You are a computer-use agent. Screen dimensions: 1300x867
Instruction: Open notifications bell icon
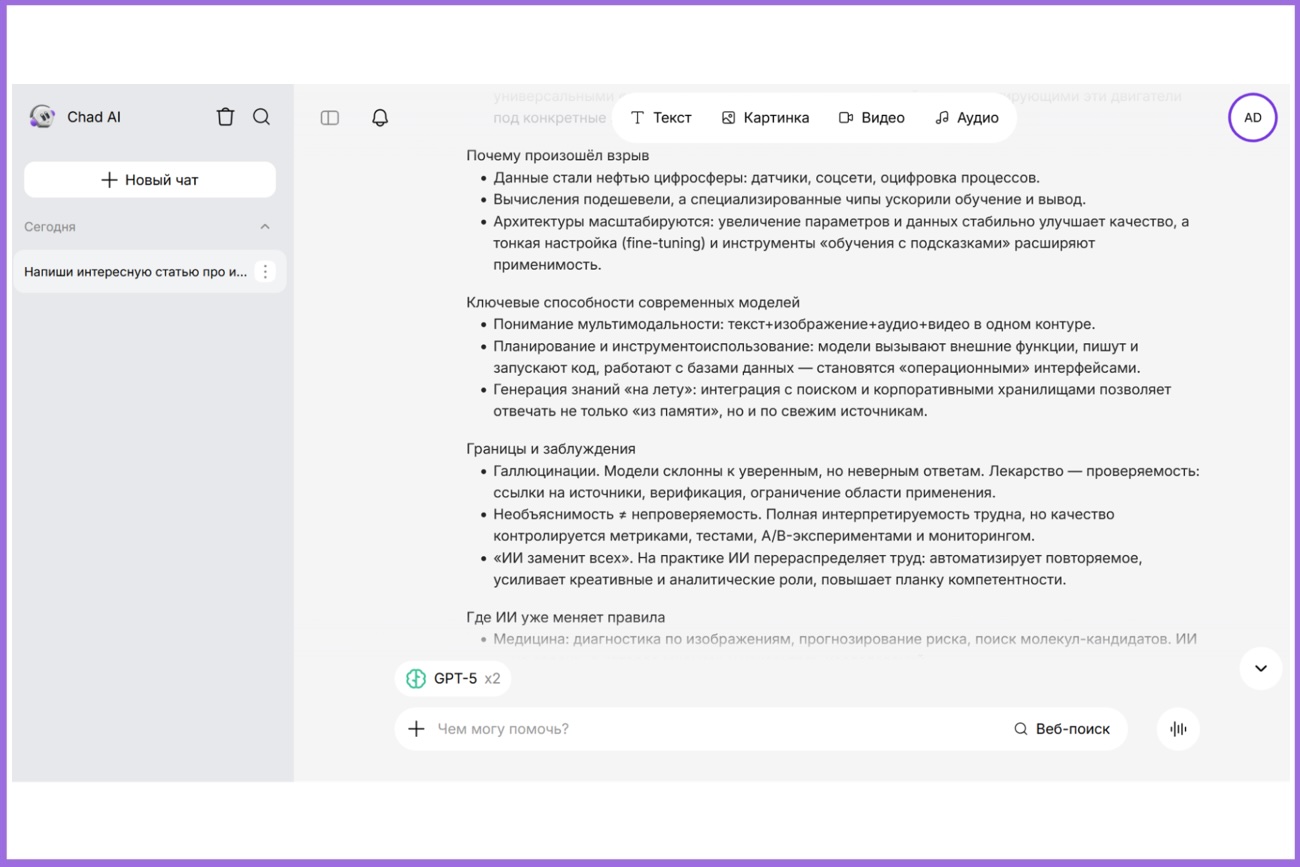(380, 118)
